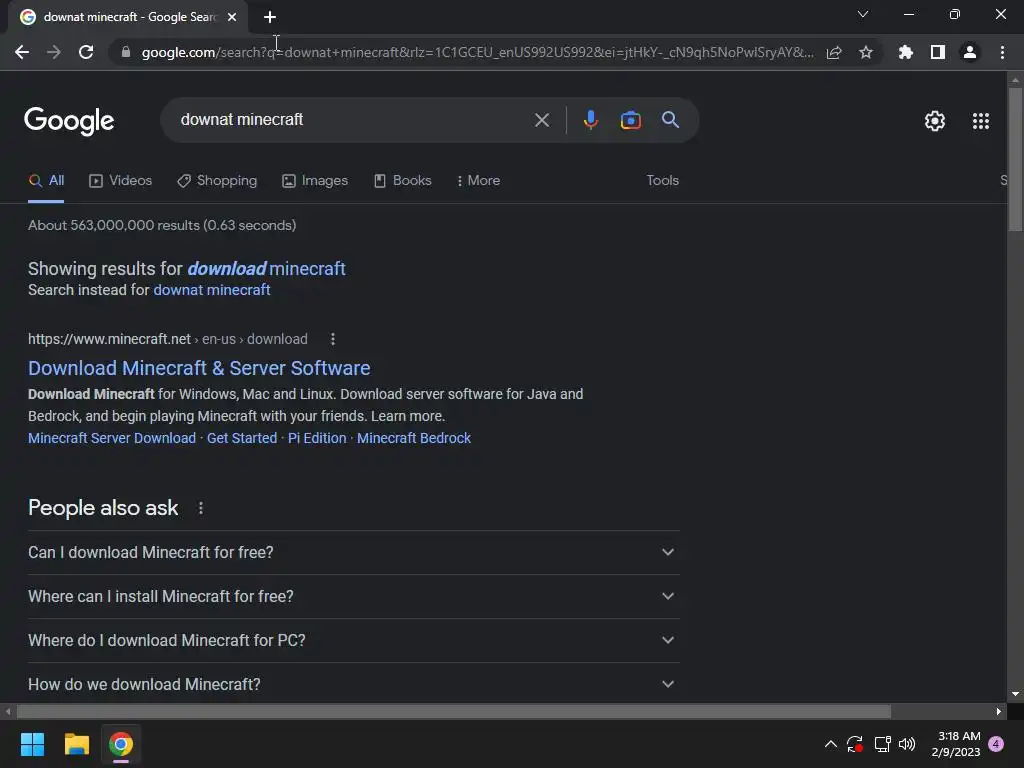Switch to Books results tab
The height and width of the screenshot is (768, 1024).
click(402, 181)
